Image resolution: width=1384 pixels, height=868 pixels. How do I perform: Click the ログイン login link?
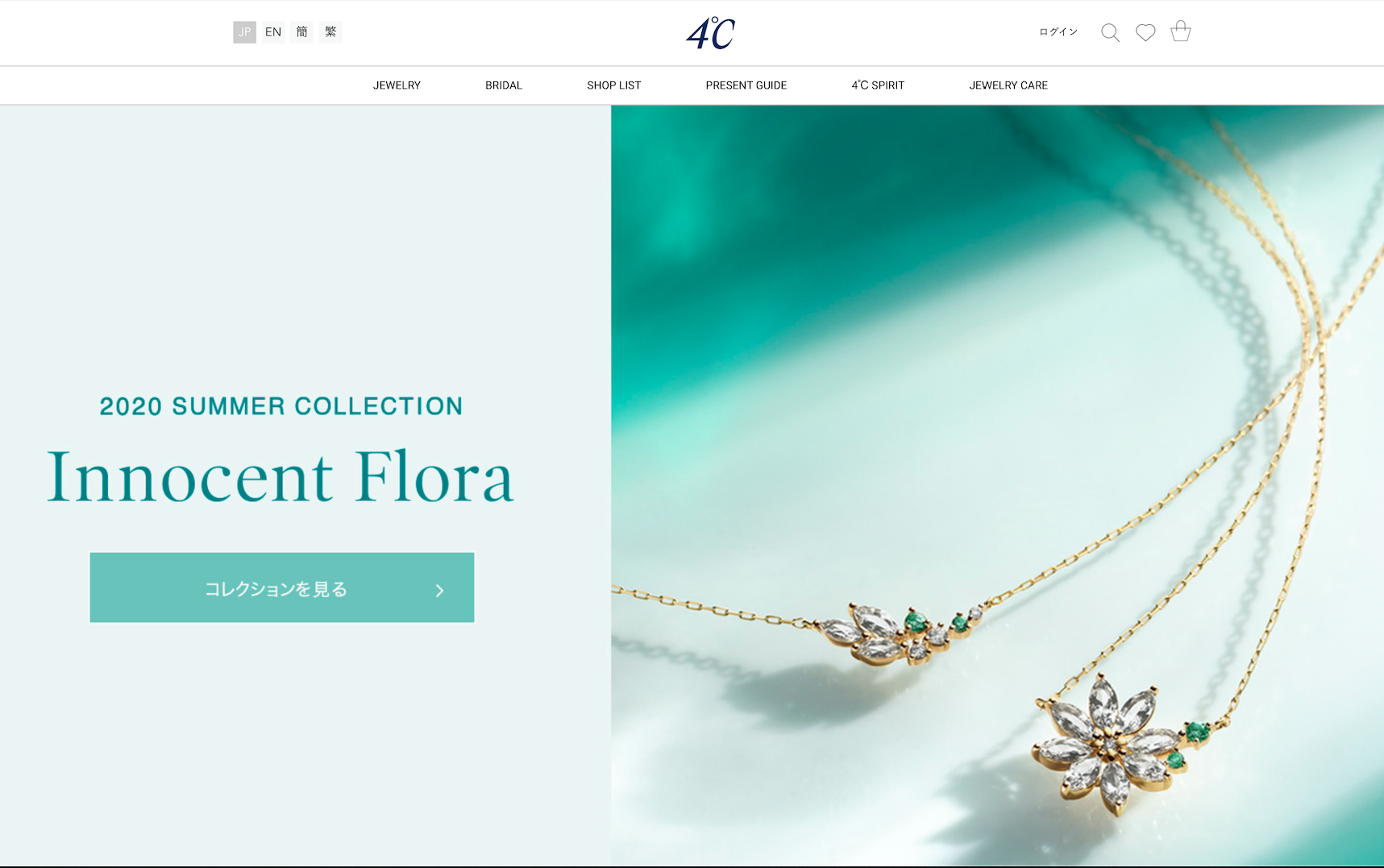tap(1058, 32)
